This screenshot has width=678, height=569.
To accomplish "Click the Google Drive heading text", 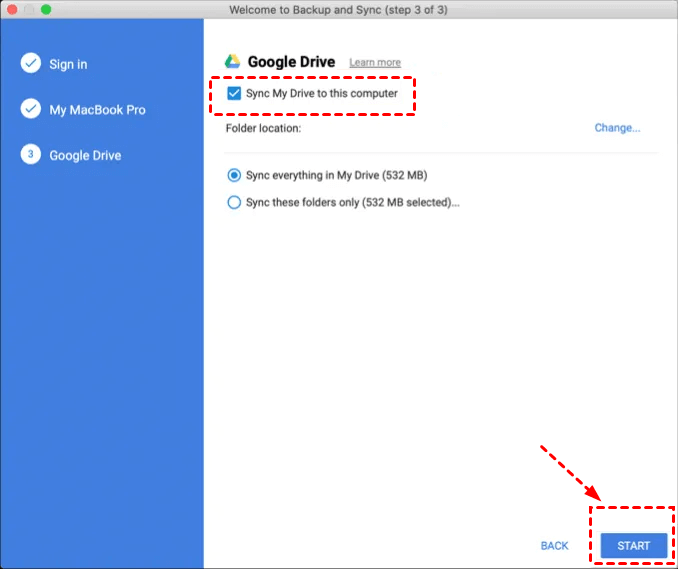I will tap(292, 62).
